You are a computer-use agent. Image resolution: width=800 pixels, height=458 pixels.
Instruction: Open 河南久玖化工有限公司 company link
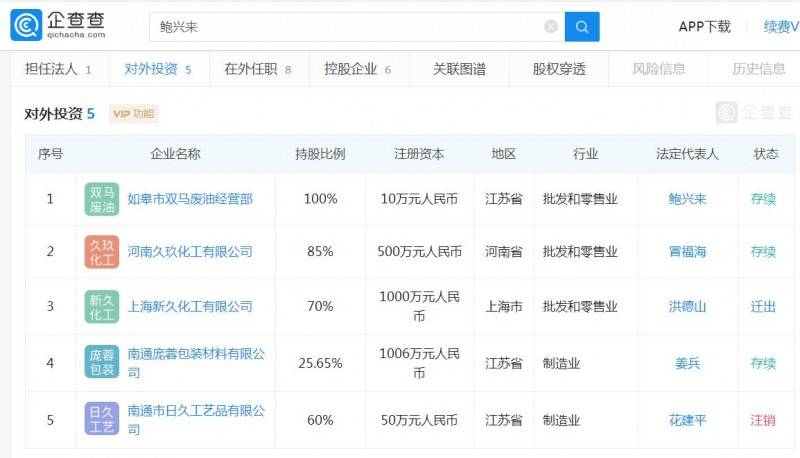click(x=190, y=252)
